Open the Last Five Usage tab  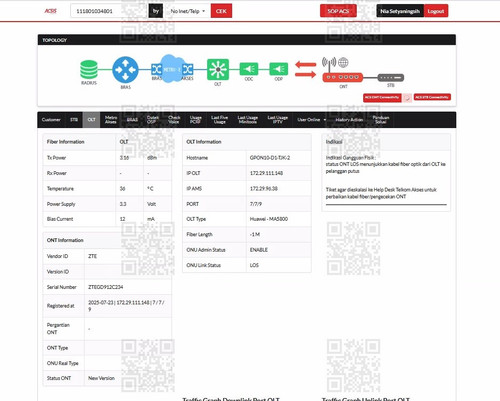pos(219,120)
